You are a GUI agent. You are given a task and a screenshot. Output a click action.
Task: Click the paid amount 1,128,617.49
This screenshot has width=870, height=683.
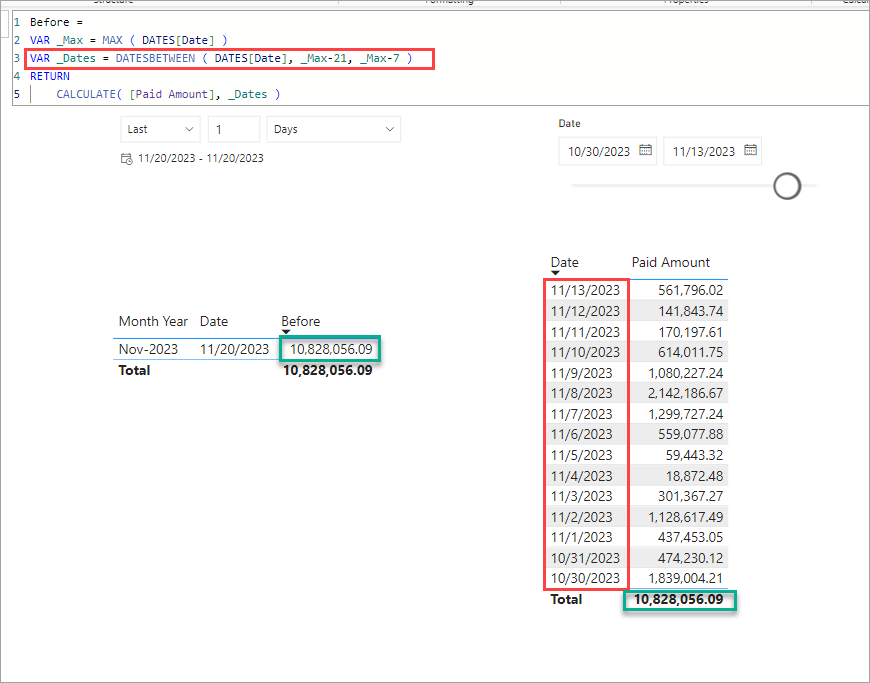[x=685, y=517]
